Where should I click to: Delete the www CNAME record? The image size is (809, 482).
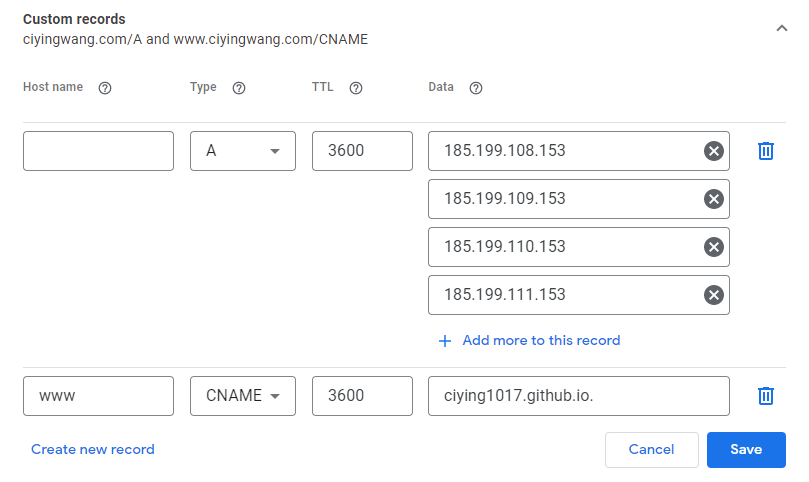click(766, 396)
